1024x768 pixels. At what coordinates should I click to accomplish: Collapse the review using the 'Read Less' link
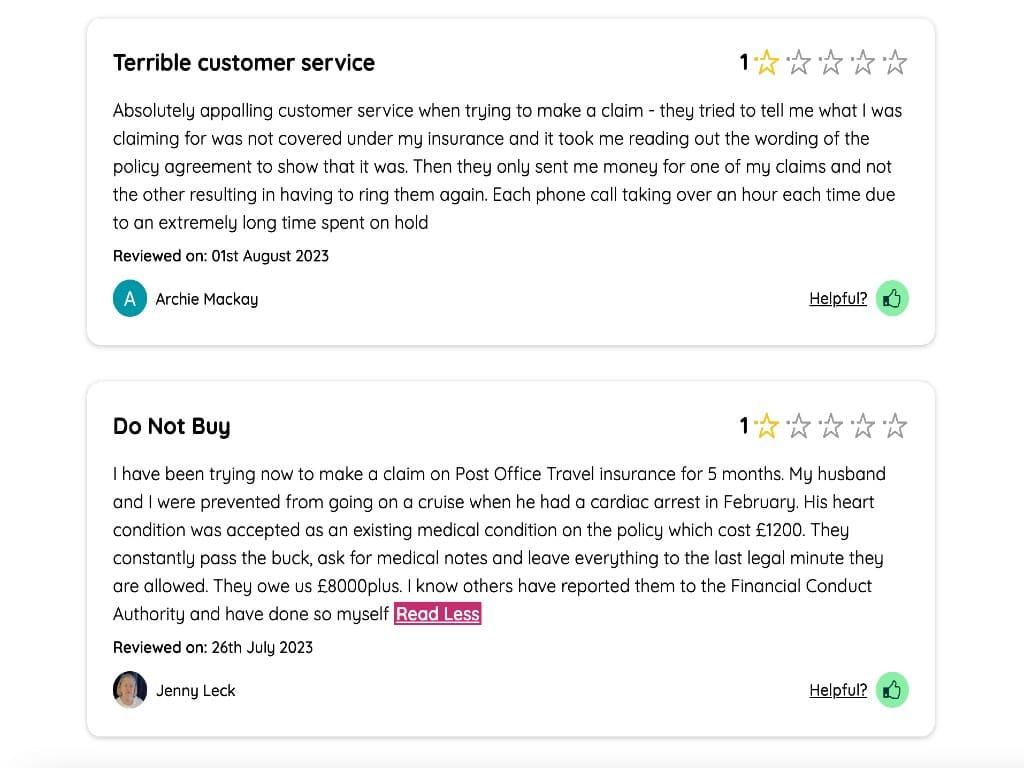[x=438, y=614]
